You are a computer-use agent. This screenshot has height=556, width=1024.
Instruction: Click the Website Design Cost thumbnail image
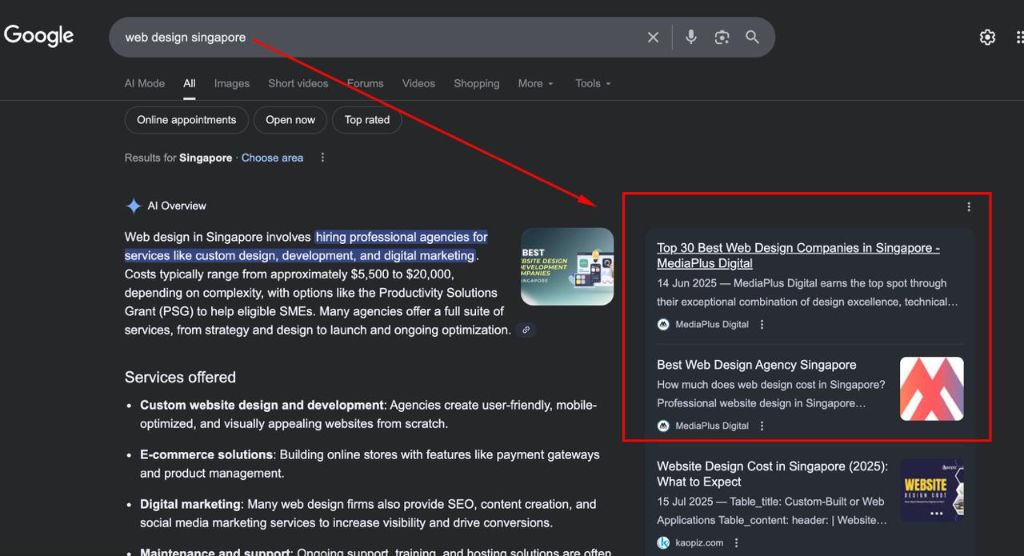[x=931, y=490]
